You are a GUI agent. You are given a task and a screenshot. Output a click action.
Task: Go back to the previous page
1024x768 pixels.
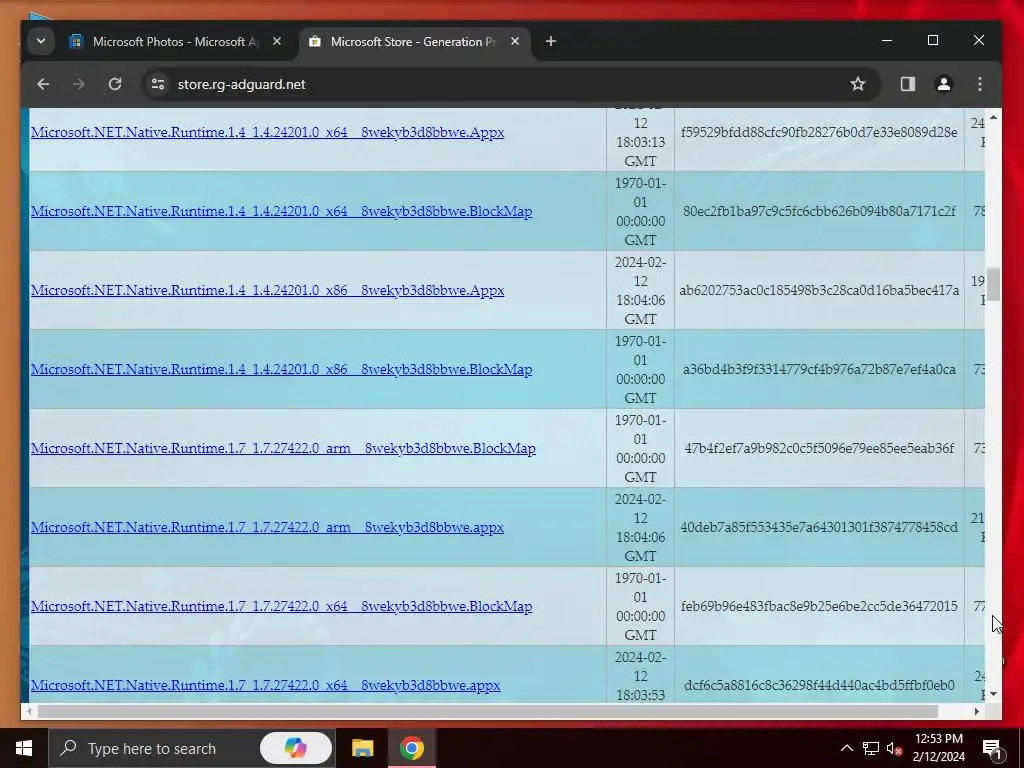43,84
